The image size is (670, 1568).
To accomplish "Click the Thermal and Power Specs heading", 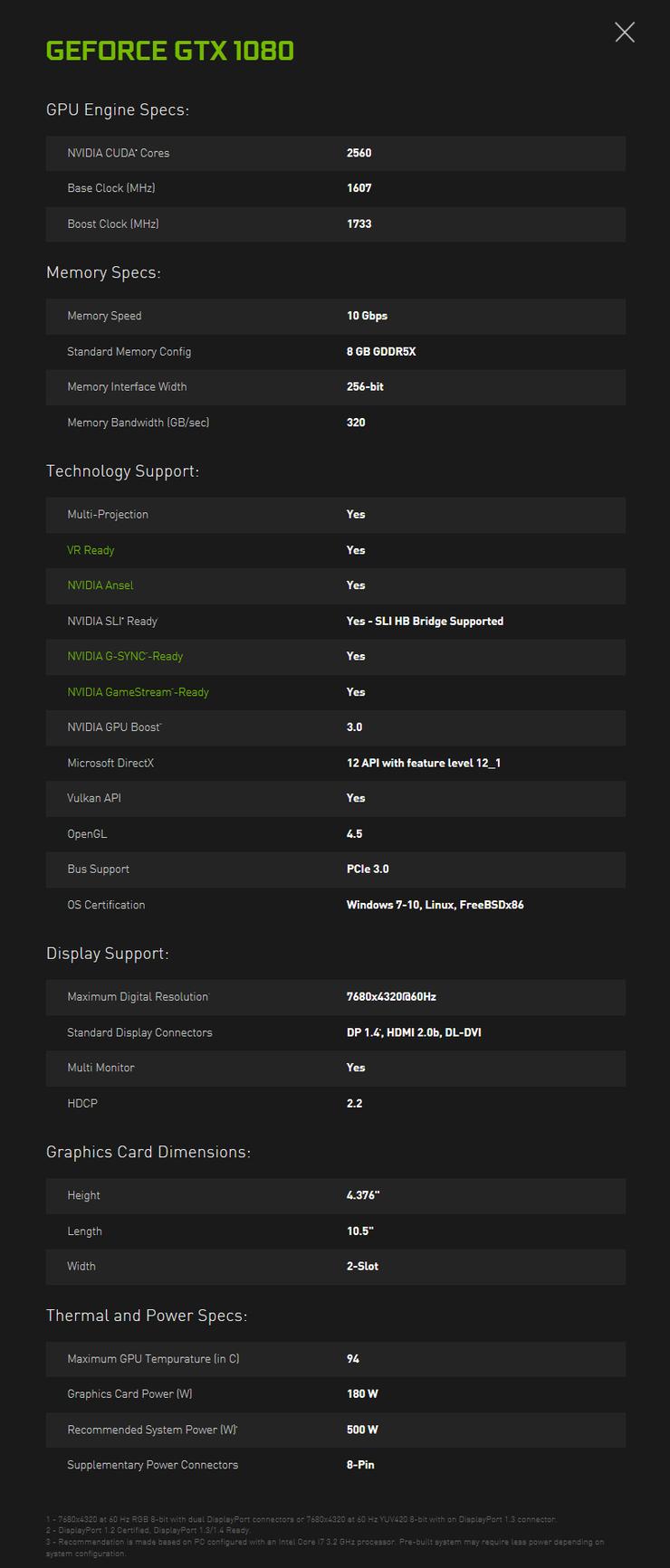I will click(147, 1316).
